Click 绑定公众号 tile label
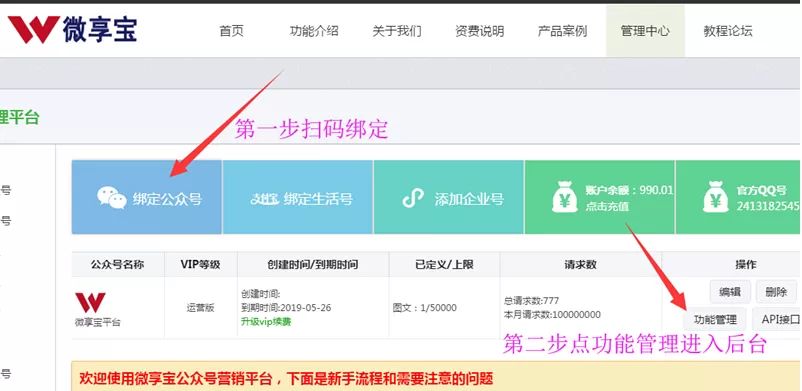802x391 pixels. [167, 199]
